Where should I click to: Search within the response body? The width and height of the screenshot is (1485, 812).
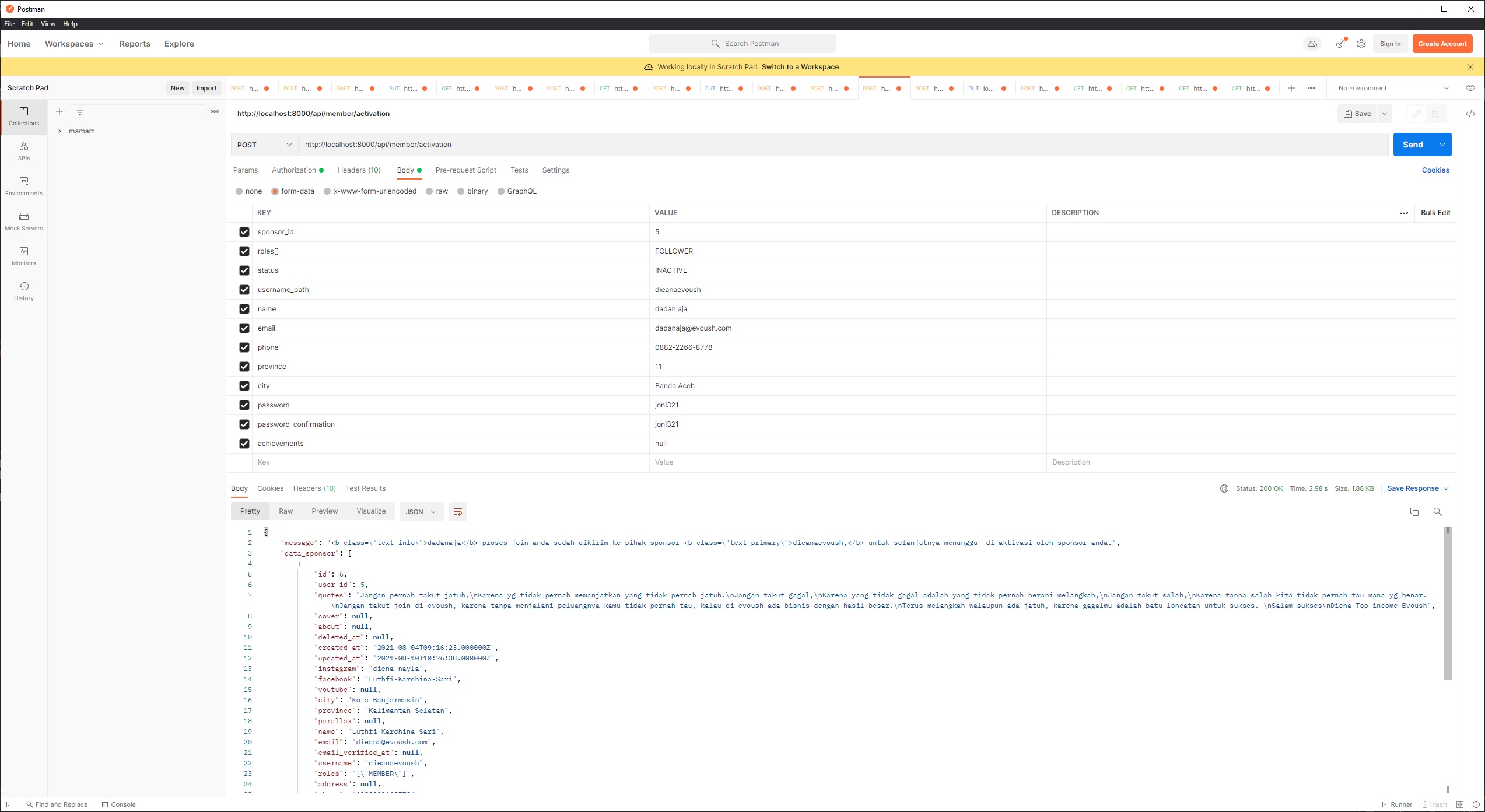pyautogui.click(x=1437, y=512)
